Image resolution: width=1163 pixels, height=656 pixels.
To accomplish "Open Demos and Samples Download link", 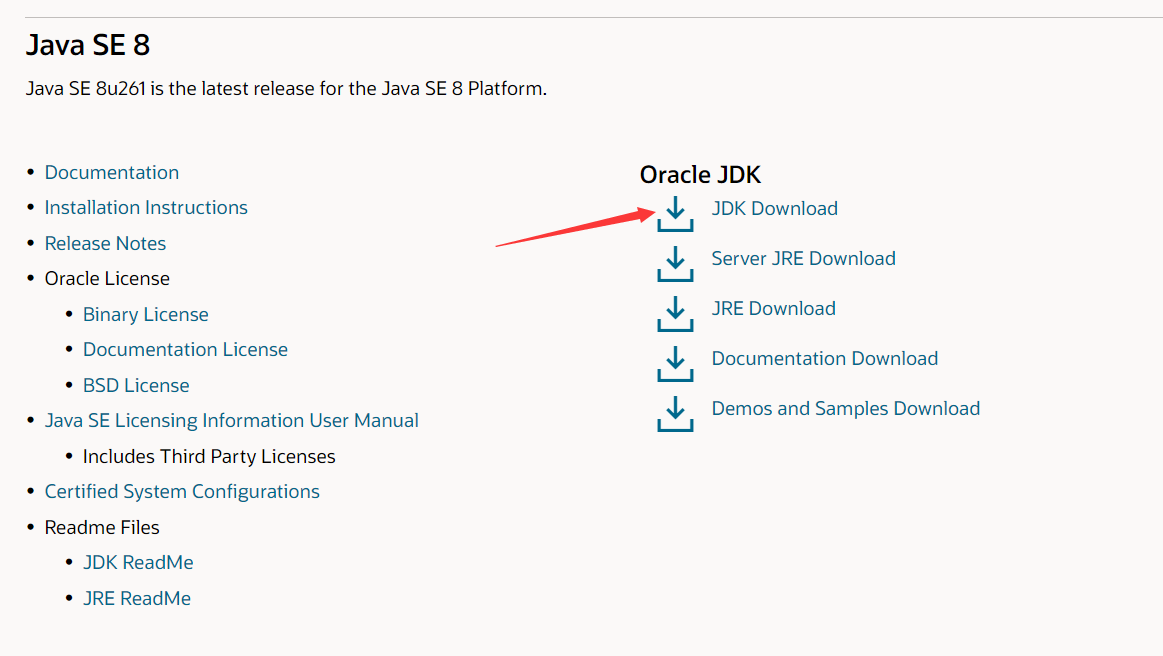I will (846, 408).
